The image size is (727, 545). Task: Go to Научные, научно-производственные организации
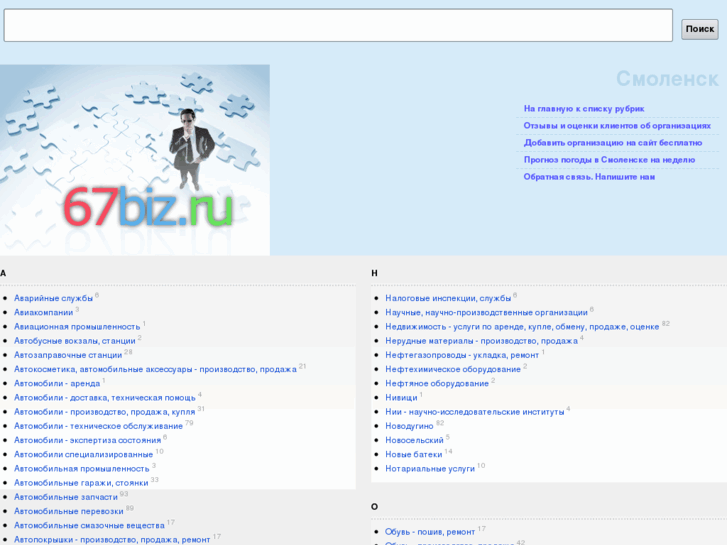(486, 313)
